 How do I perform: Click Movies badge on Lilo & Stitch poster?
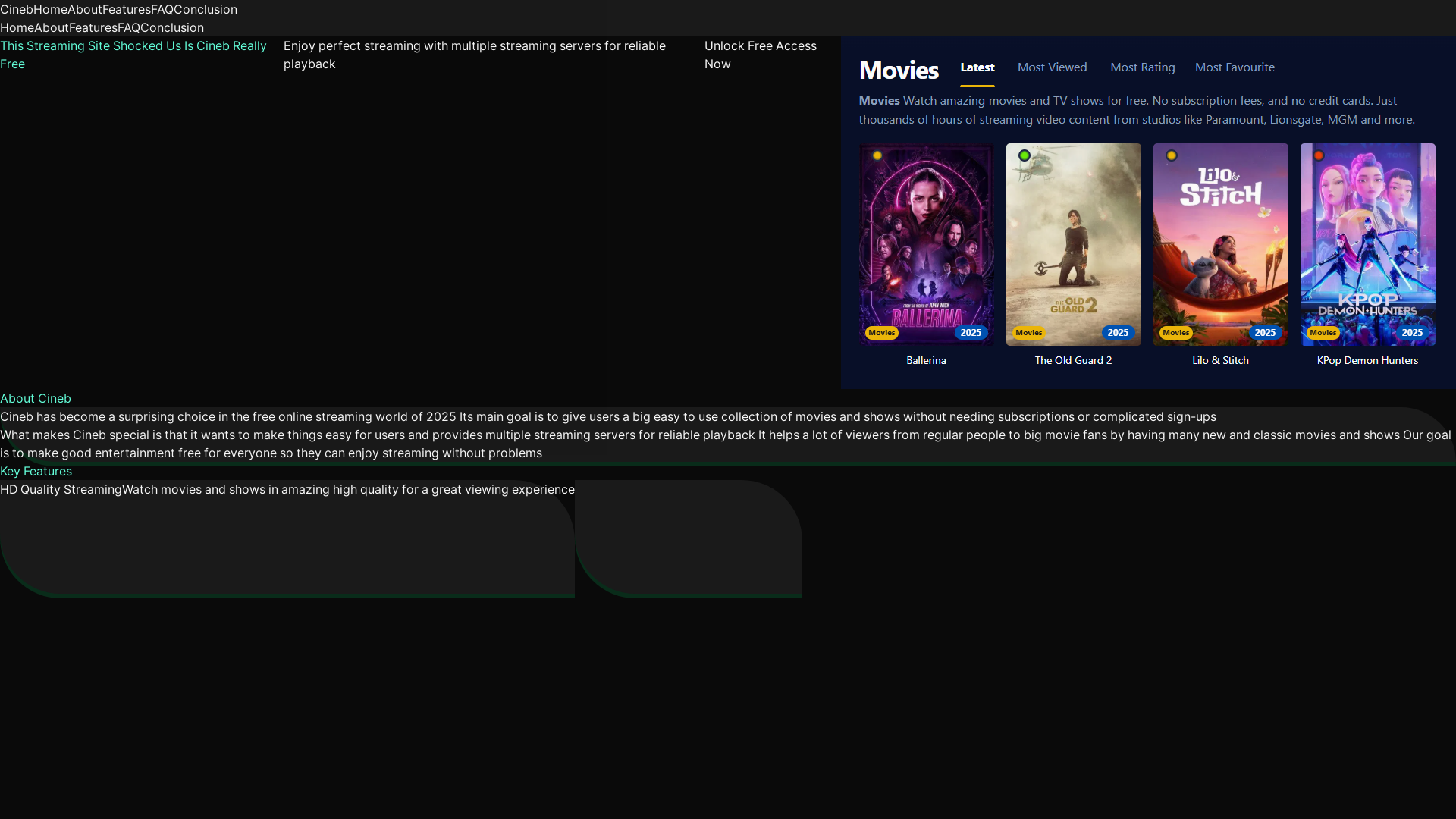pos(1175,332)
